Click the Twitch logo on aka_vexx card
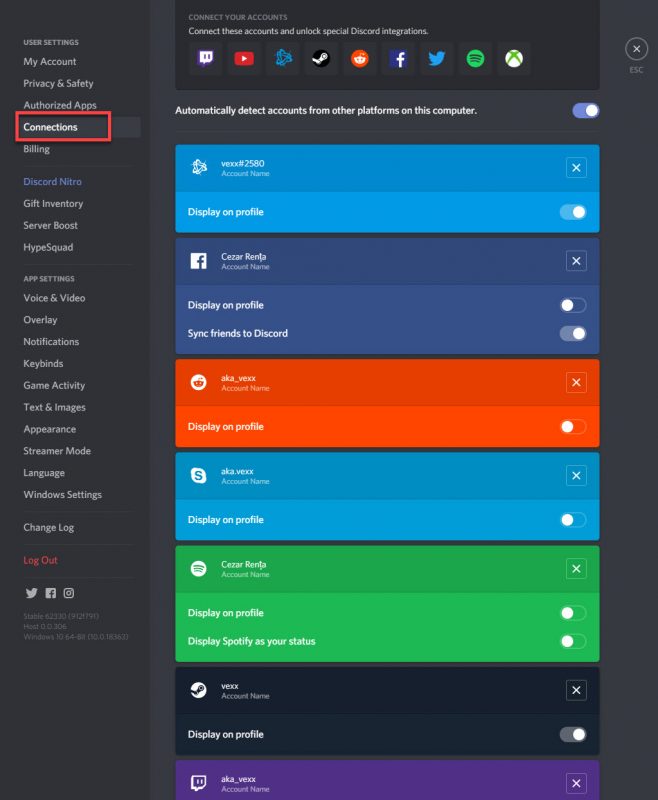658x800 pixels. [x=198, y=783]
